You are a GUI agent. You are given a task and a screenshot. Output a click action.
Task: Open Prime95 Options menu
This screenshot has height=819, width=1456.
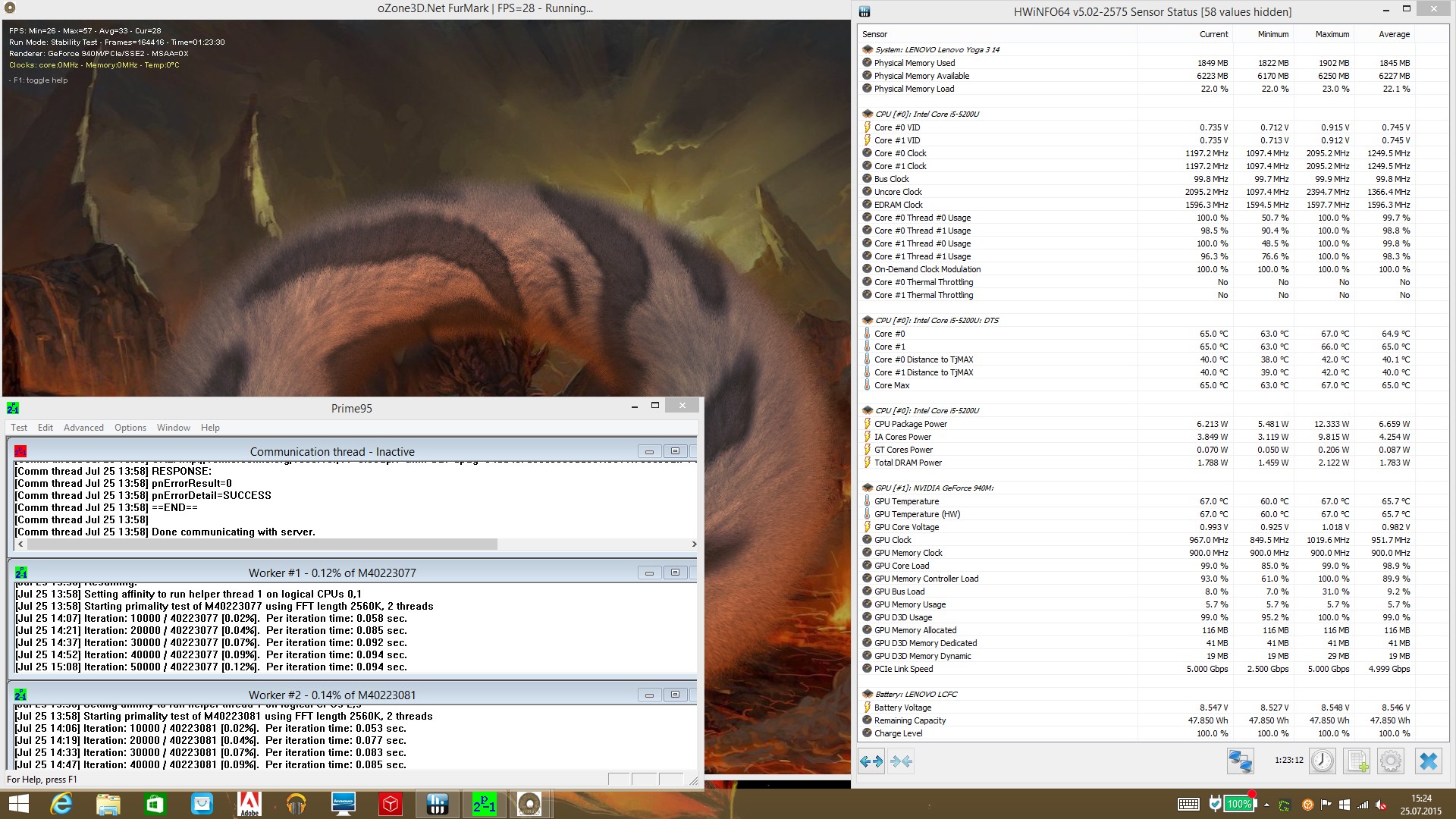[x=130, y=428]
